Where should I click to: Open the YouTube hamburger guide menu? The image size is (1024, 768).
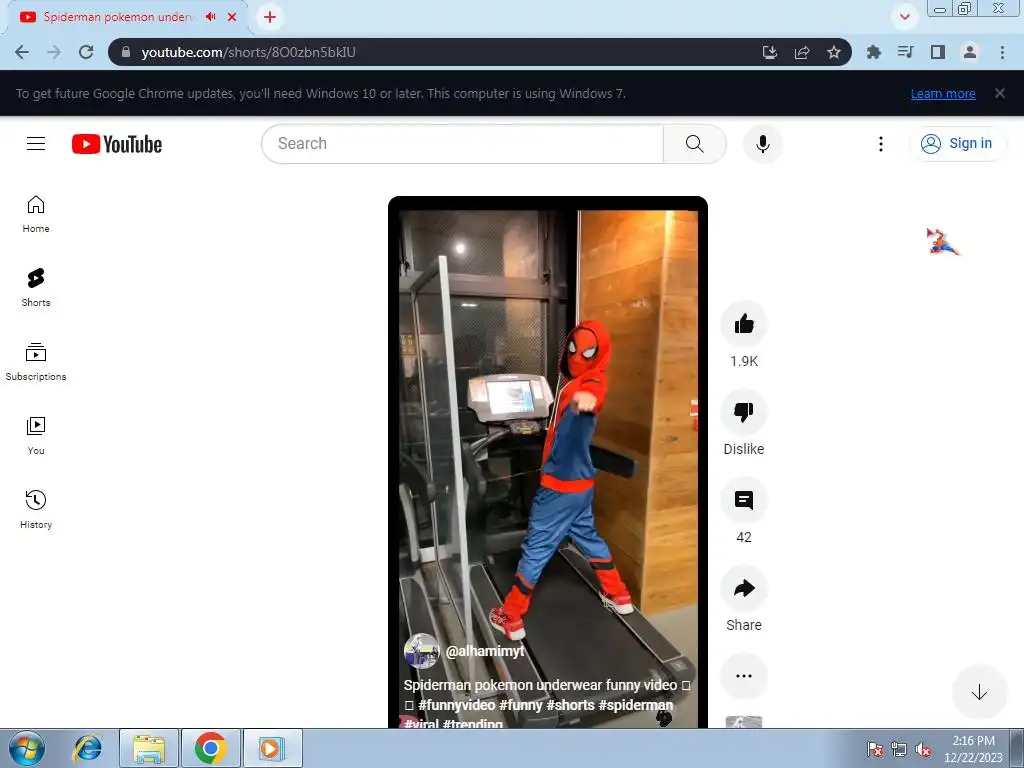(36, 144)
